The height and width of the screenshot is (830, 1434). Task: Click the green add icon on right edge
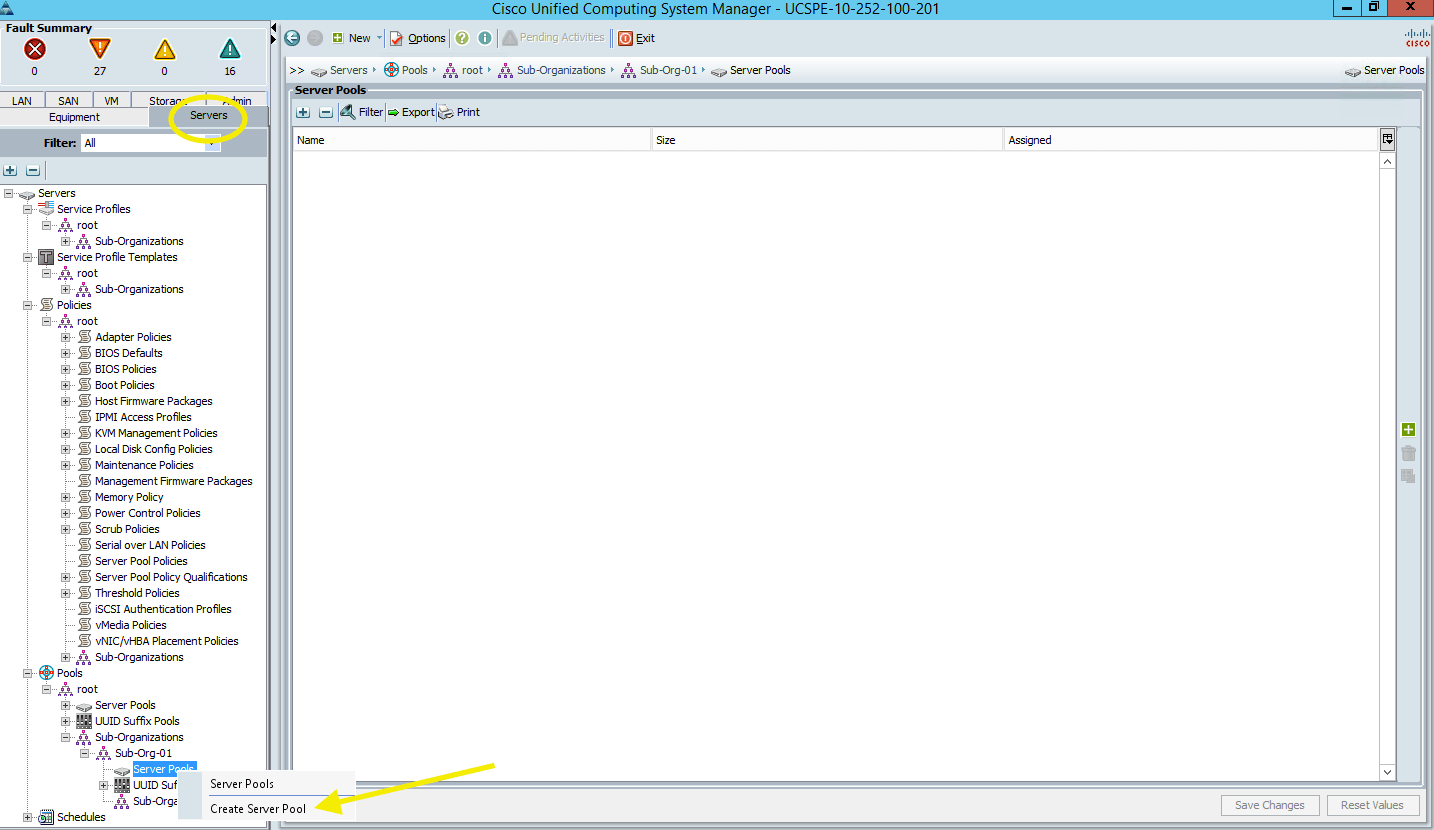click(1408, 430)
